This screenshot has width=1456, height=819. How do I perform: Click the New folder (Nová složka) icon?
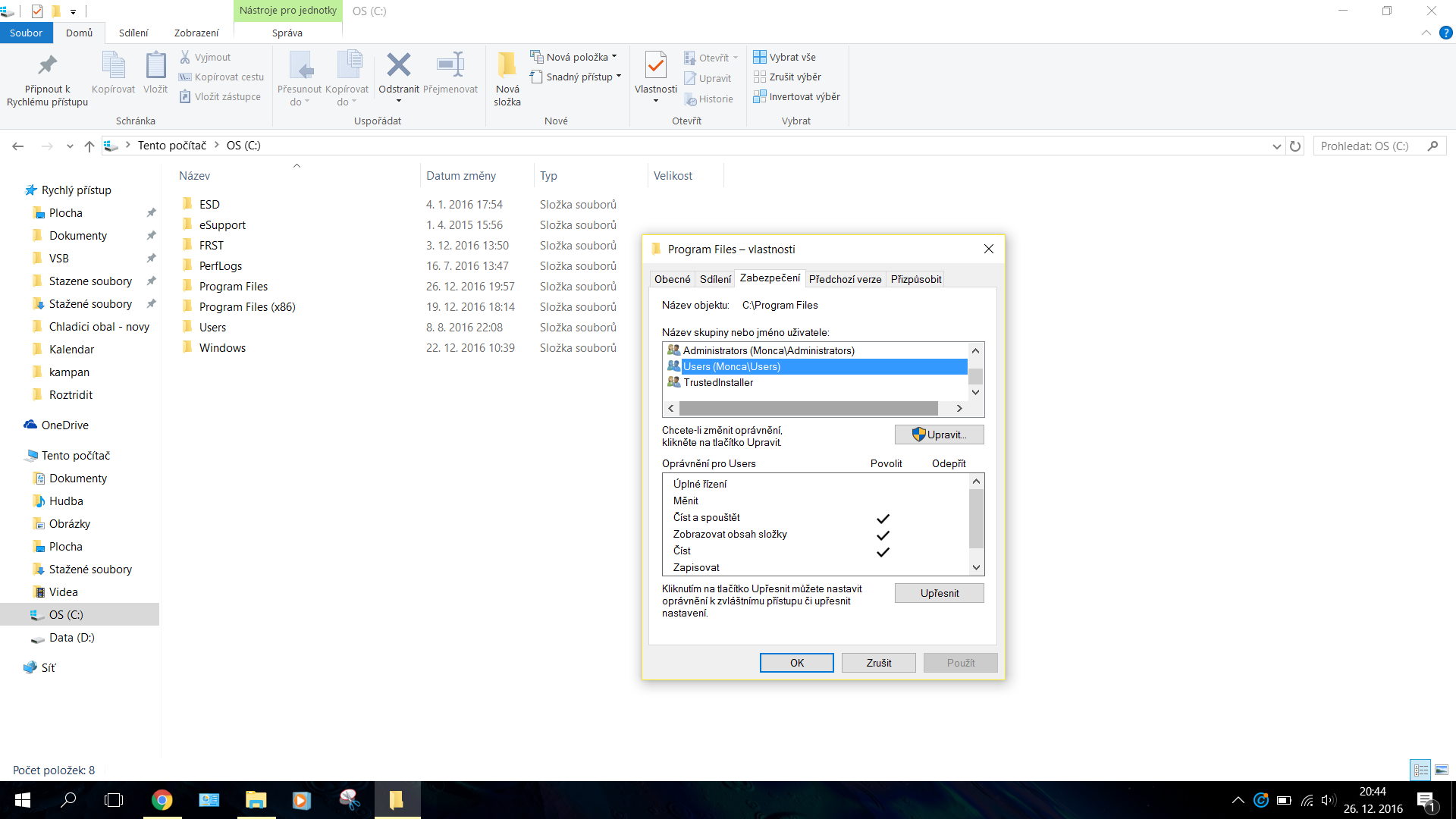(x=507, y=66)
